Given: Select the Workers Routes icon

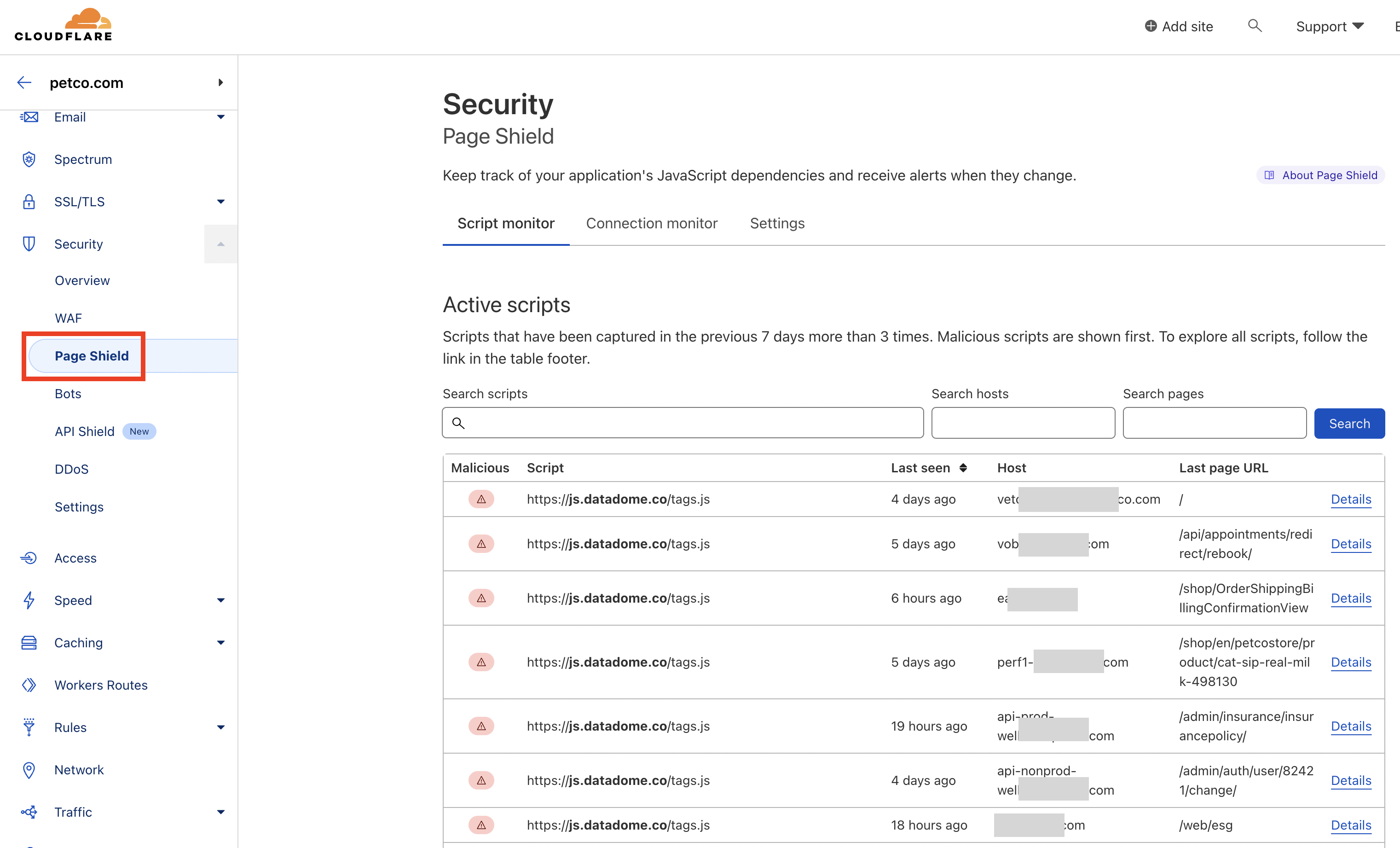Looking at the screenshot, I should pyautogui.click(x=29, y=685).
